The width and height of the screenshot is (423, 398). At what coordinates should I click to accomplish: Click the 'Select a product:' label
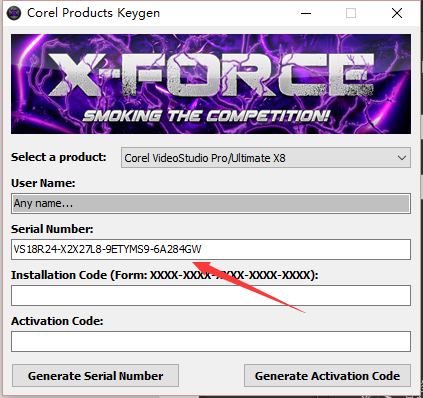[59, 157]
